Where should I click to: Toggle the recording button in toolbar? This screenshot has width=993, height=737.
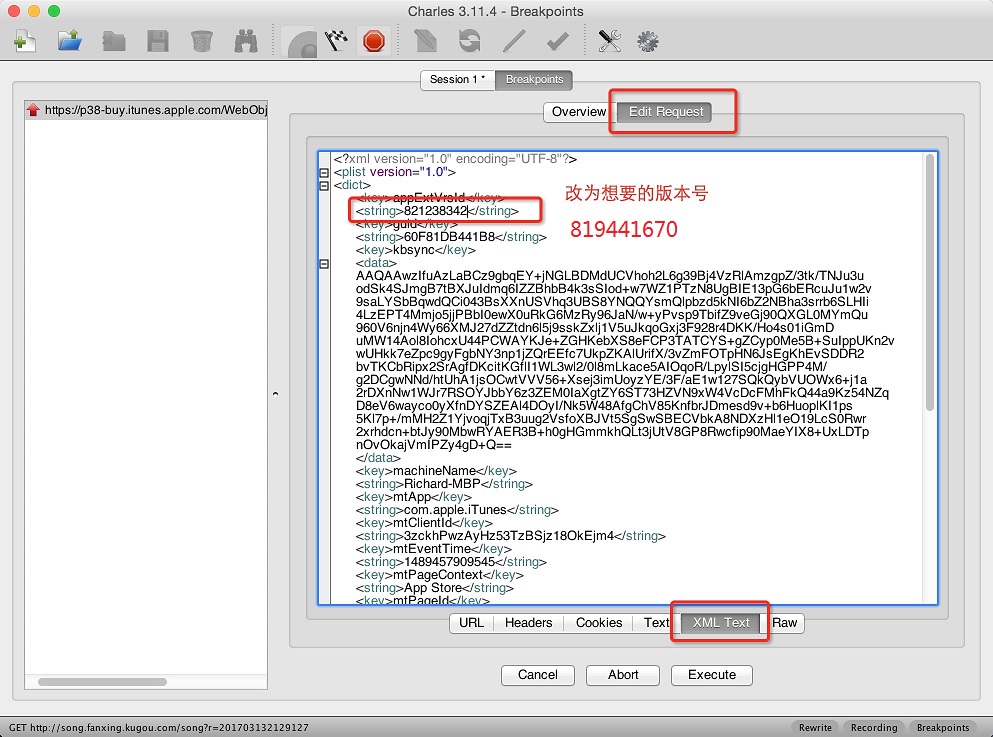[x=301, y=43]
